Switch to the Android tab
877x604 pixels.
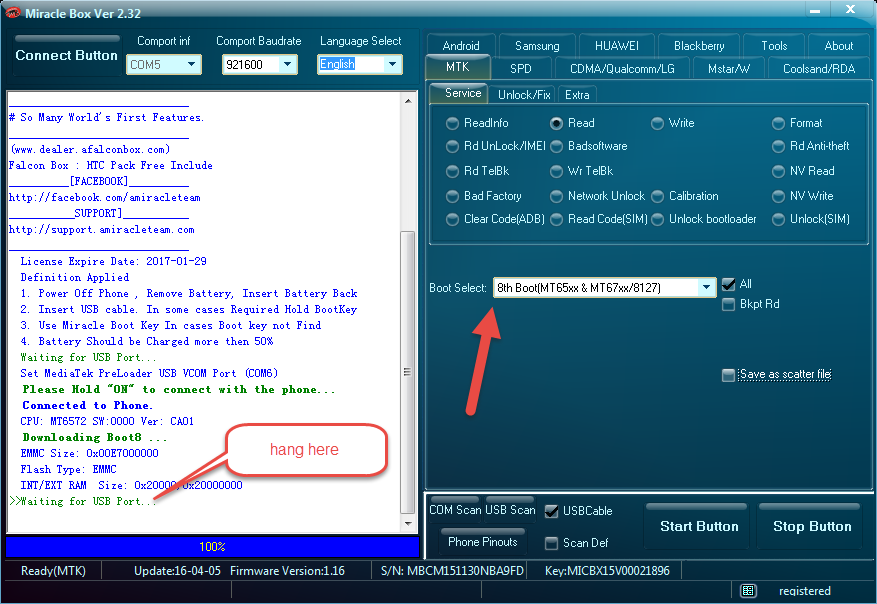pyautogui.click(x=461, y=46)
